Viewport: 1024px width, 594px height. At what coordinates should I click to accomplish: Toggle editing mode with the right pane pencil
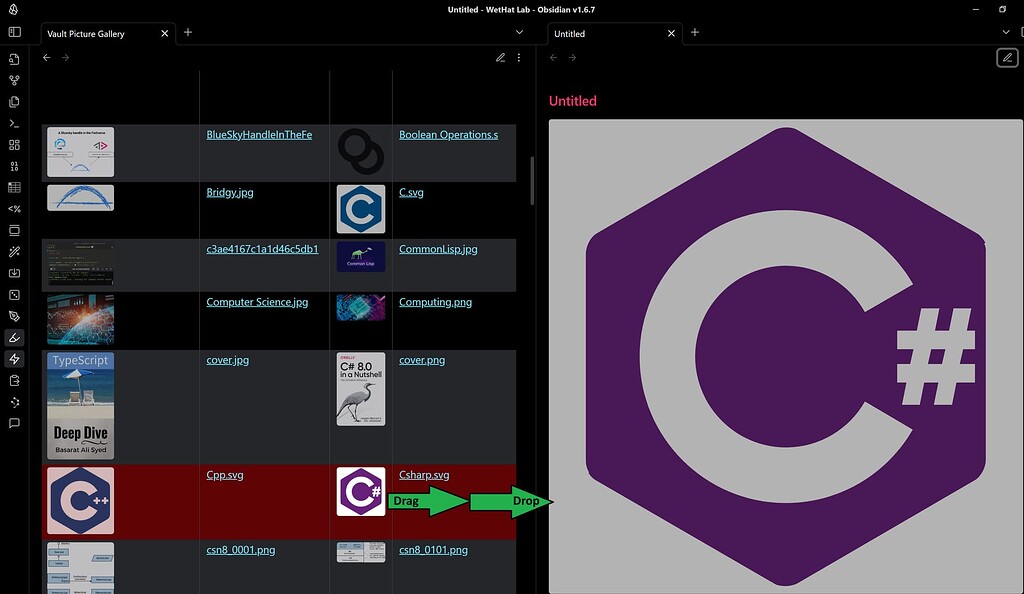point(1009,57)
